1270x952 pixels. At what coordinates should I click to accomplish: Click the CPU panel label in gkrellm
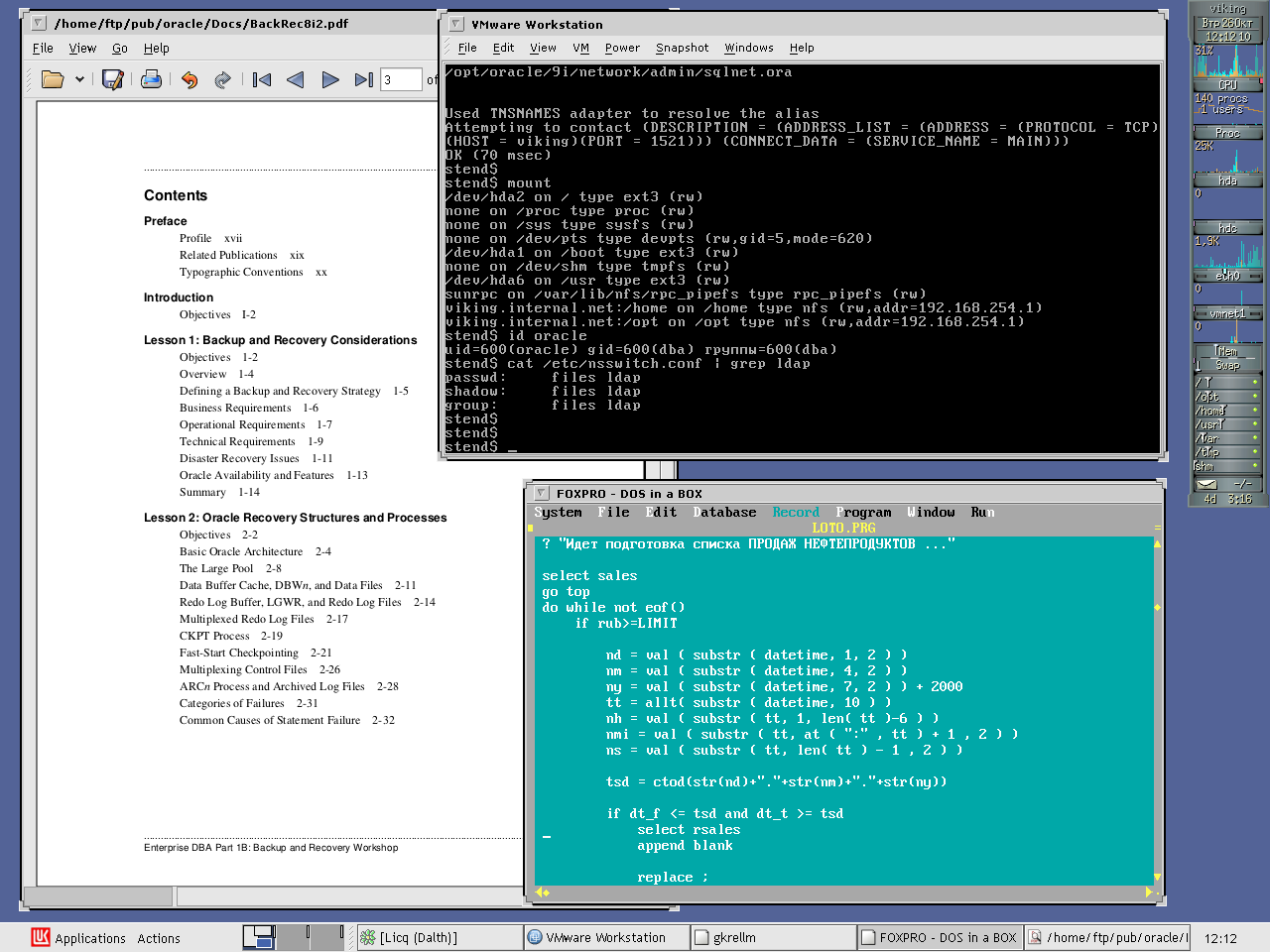click(x=1227, y=85)
